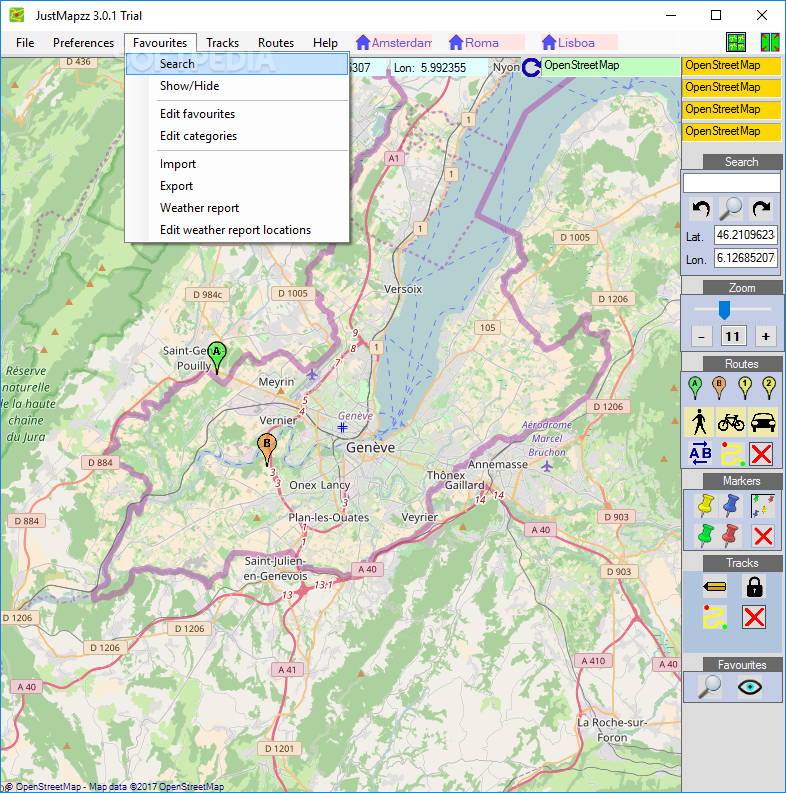Viewport: 786px width, 793px height.
Task: Click the green split-view map icon
Action: click(770, 42)
